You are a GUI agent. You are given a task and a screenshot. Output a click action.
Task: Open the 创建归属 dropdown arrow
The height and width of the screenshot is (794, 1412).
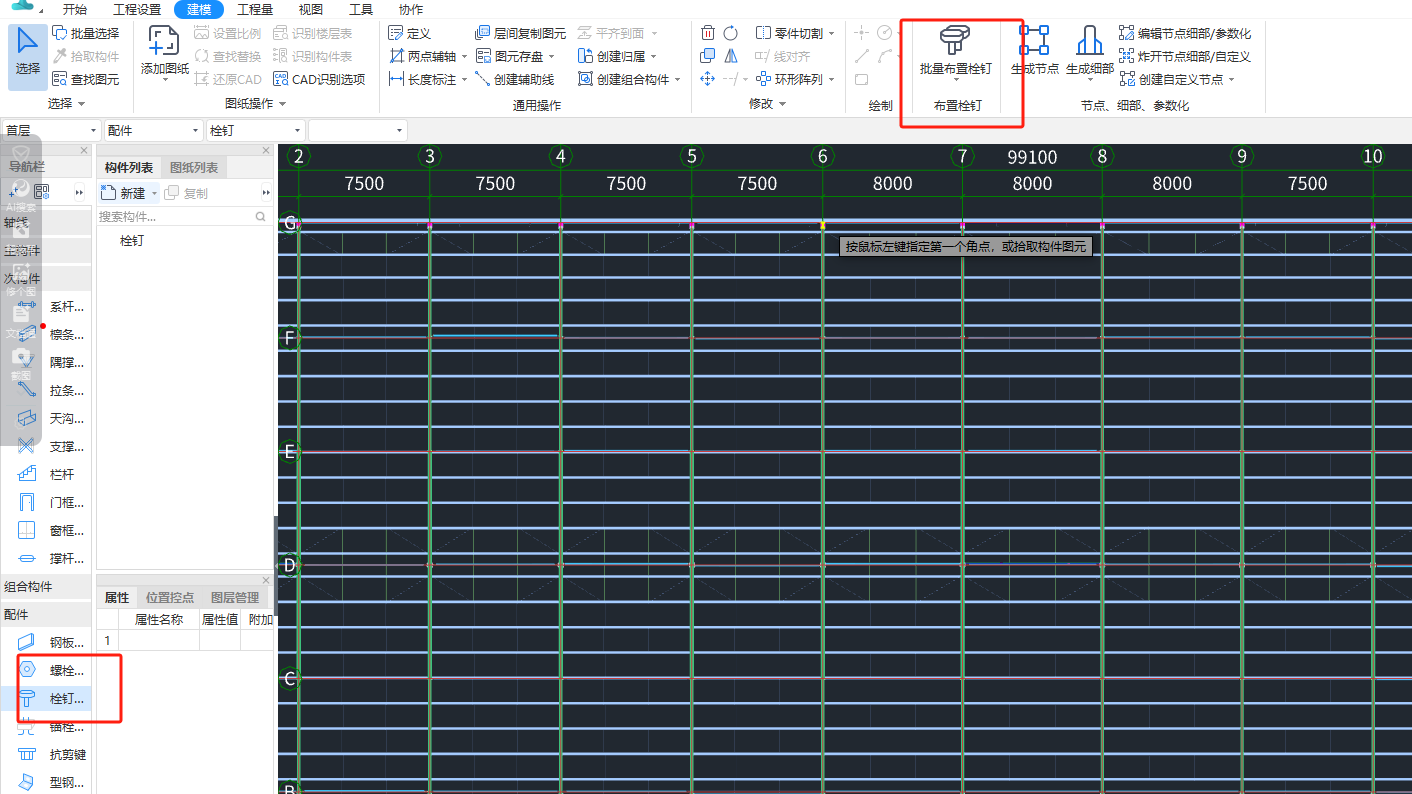click(654, 56)
